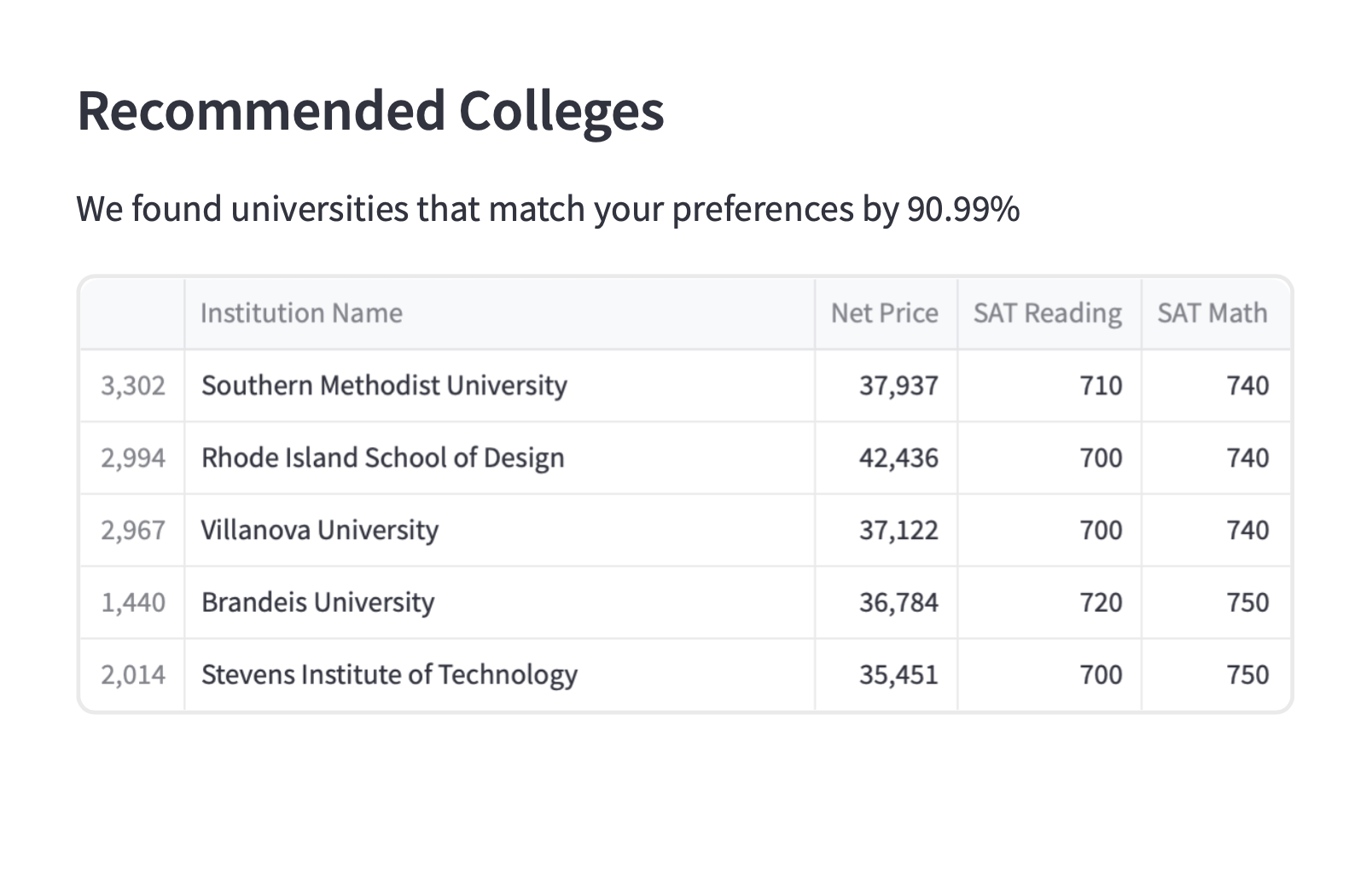The height and width of the screenshot is (889, 1372).
Task: Click row index 2,994
Action: tap(132, 458)
